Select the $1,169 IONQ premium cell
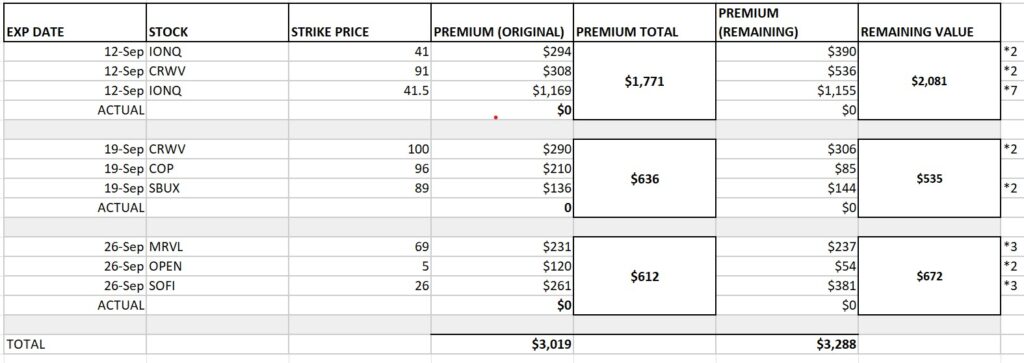Viewport: 1024px width, 363px height. click(x=502, y=91)
